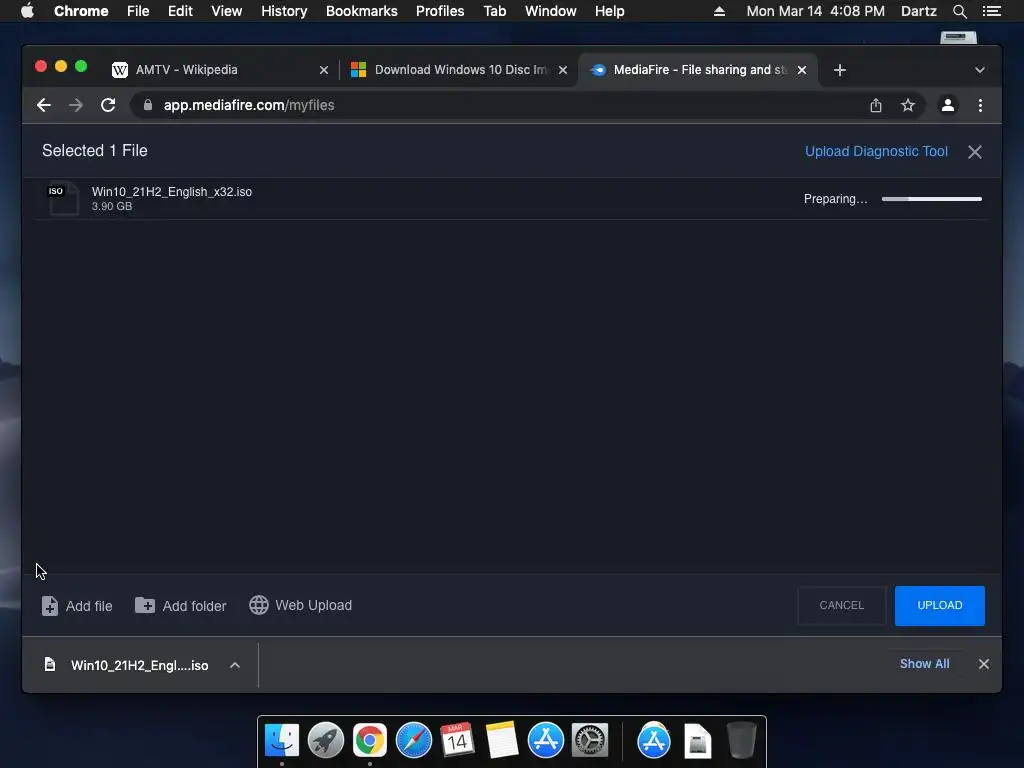Close the MediaFire tab

(x=802, y=70)
